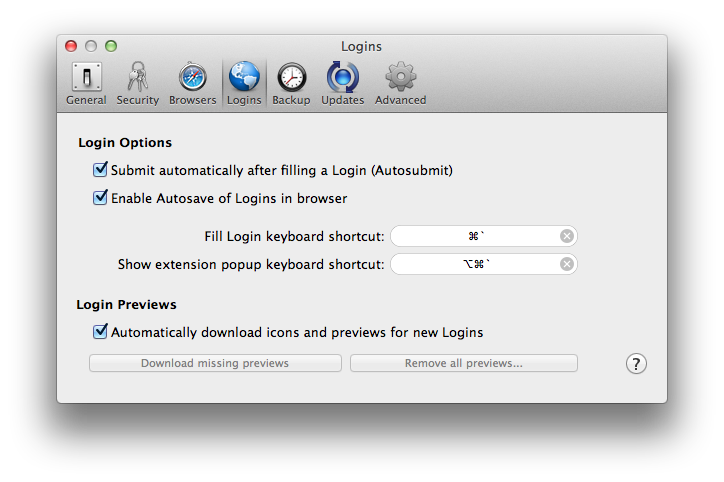Open the Backup clock icon
724x482 pixels.
(x=291, y=77)
